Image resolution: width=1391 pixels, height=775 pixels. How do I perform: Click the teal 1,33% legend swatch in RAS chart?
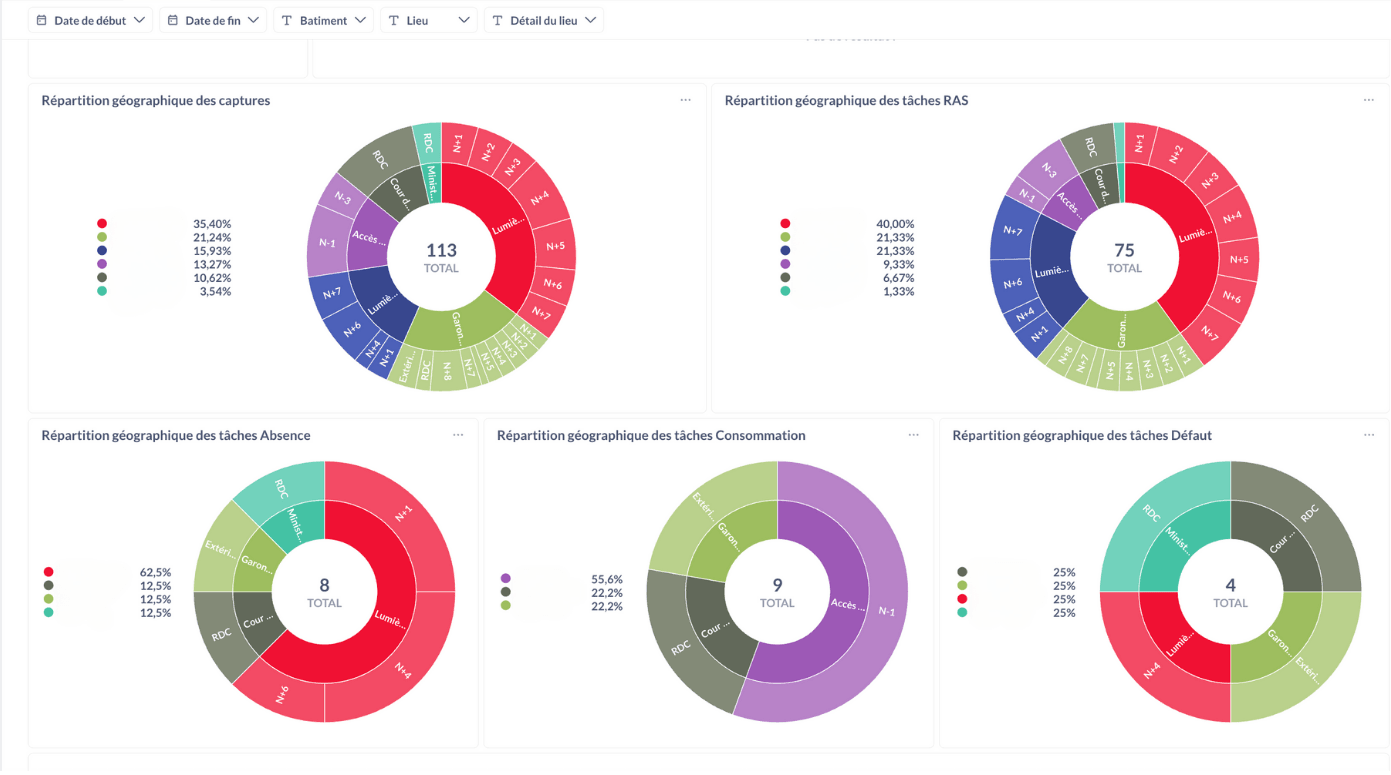tap(785, 291)
